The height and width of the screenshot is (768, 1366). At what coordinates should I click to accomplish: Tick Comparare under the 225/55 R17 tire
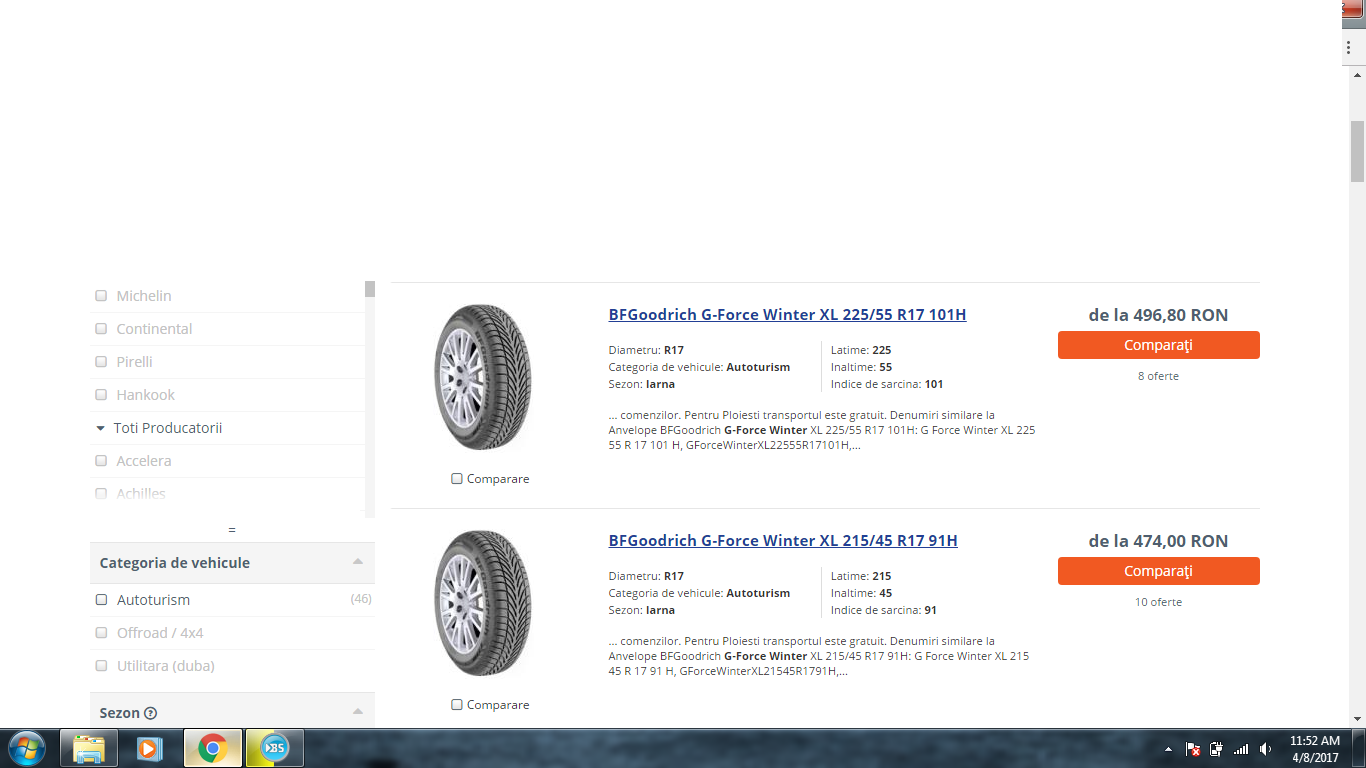pos(457,479)
